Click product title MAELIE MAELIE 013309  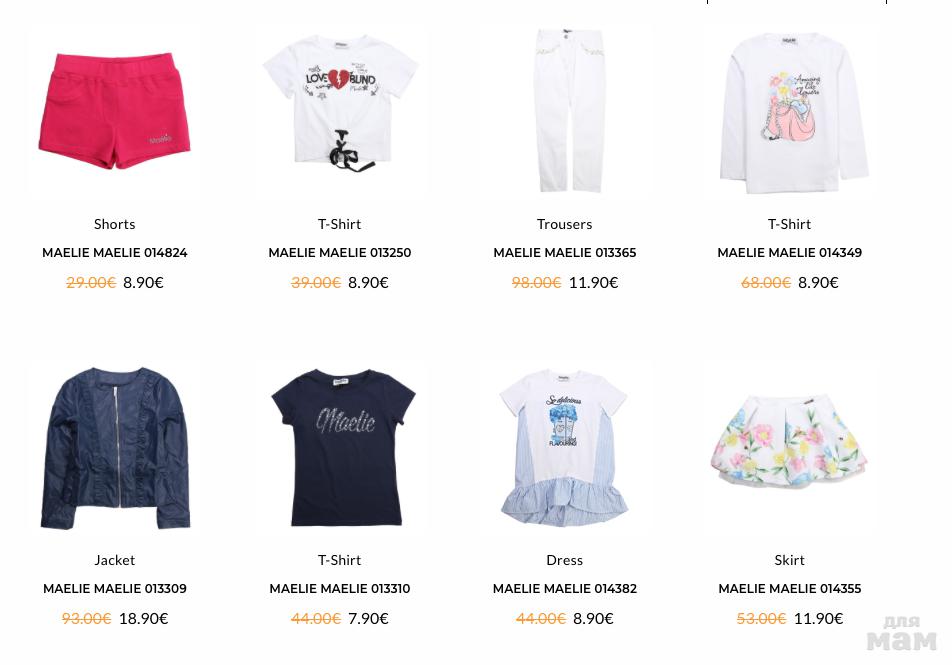[x=114, y=588]
